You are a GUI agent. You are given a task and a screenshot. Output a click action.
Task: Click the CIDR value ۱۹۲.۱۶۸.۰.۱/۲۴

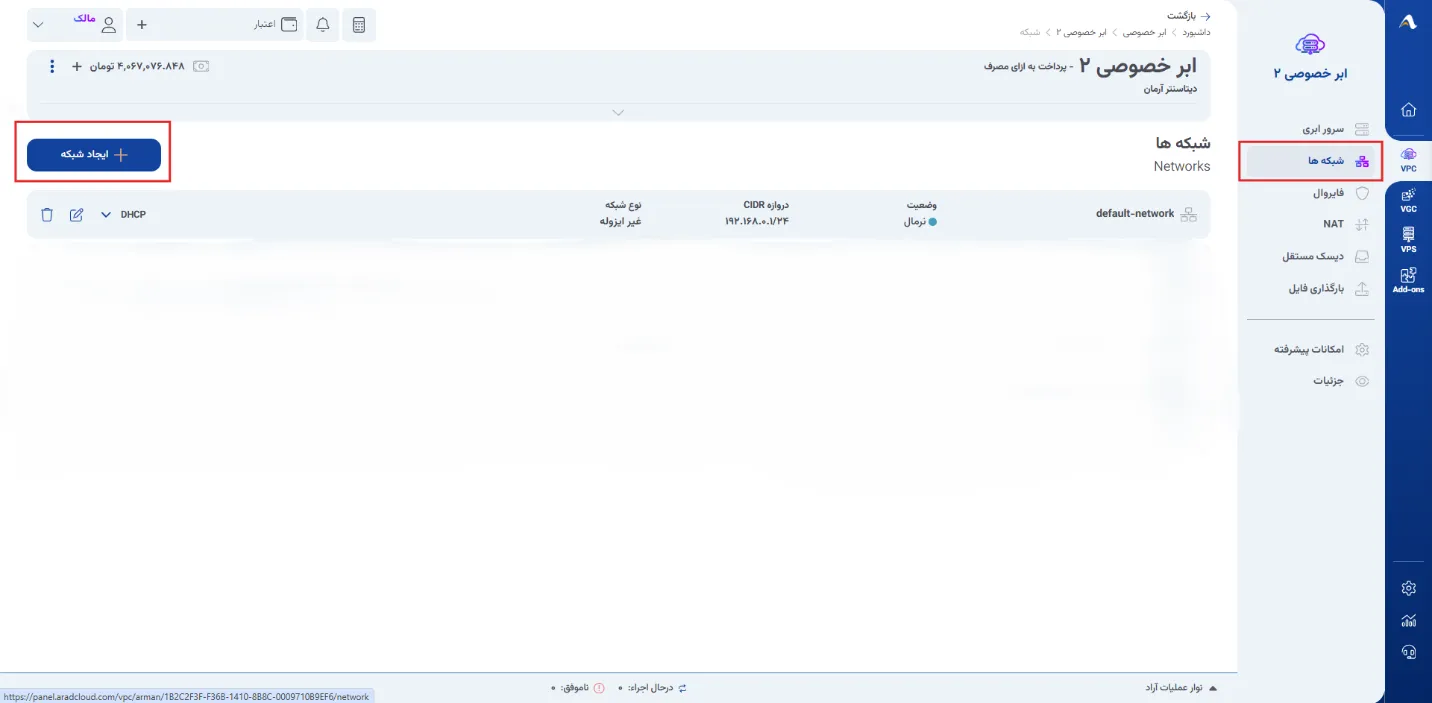(x=757, y=221)
